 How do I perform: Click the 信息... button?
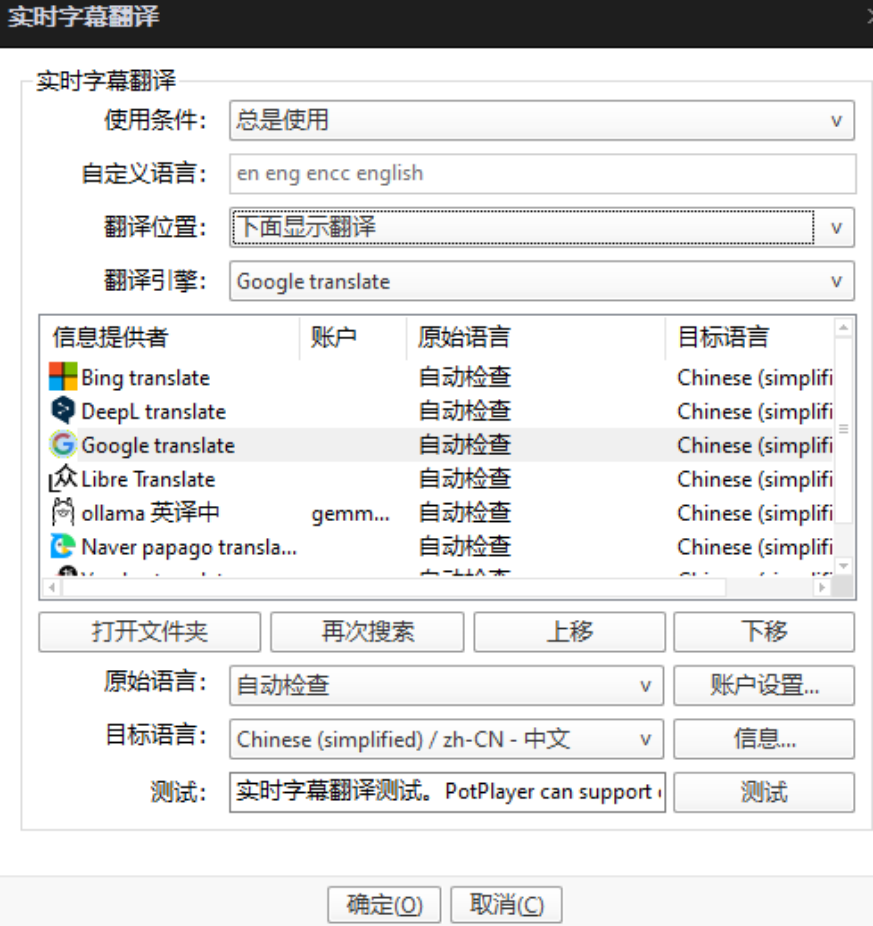coord(764,739)
